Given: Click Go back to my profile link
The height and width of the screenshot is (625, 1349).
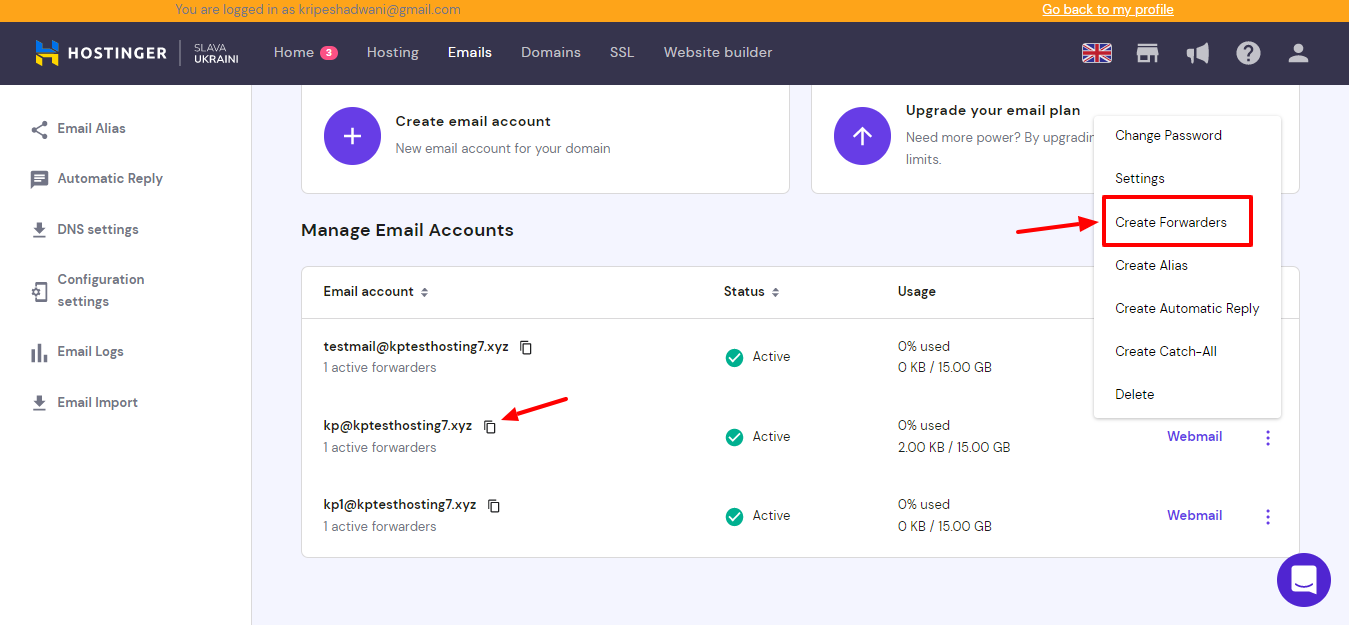Looking at the screenshot, I should point(1107,10).
